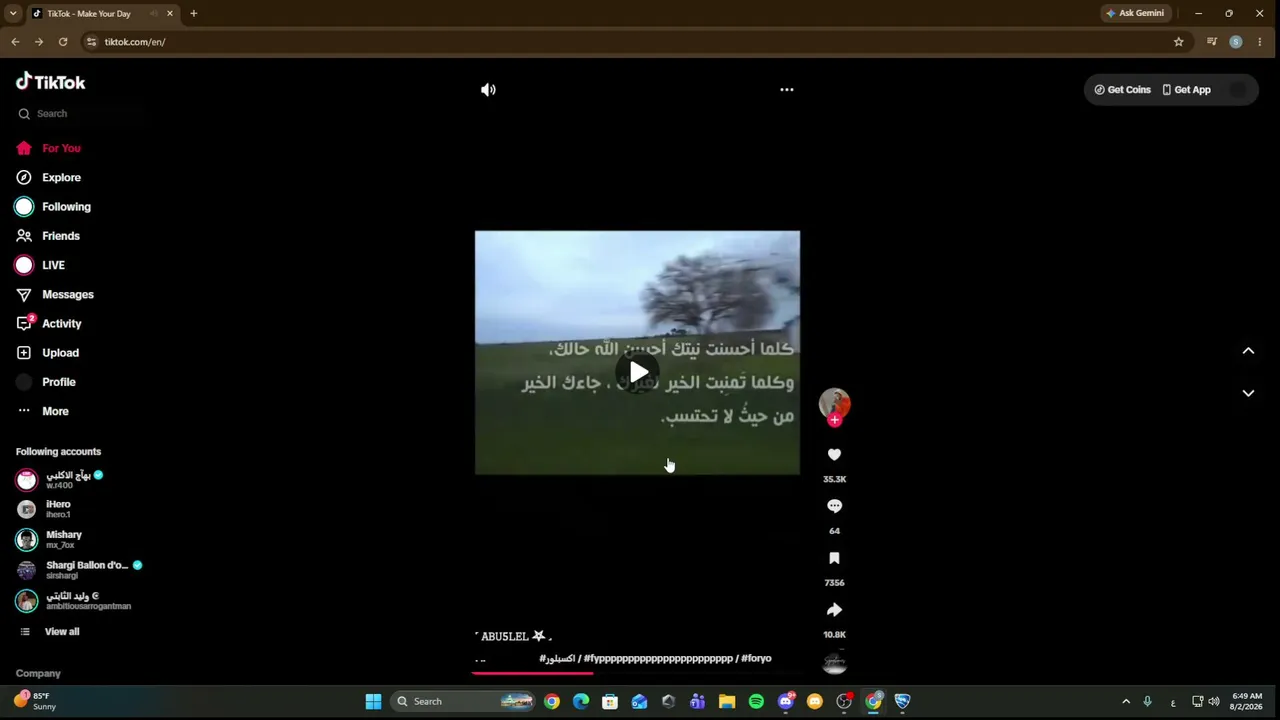Click the ABU5LEL creator name
Screen dimensions: 1280x720
[x=514, y=636]
